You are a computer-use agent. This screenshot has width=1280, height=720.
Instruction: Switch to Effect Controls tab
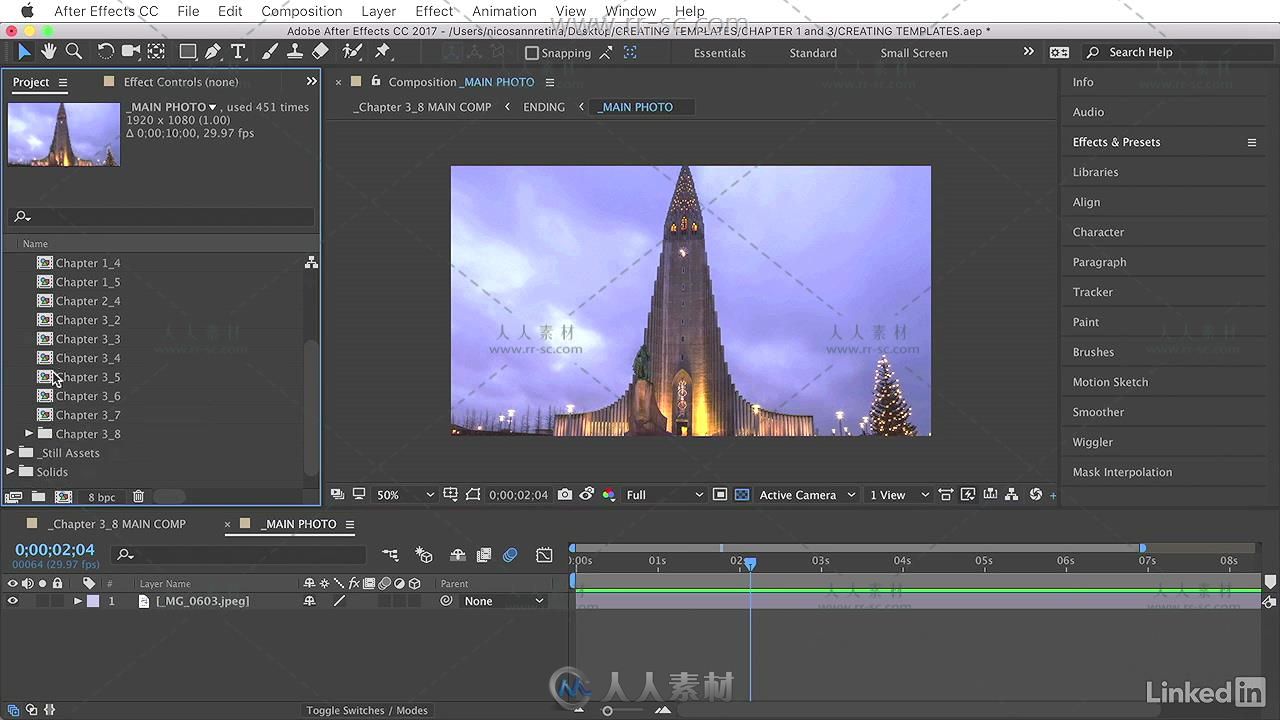coord(181,82)
